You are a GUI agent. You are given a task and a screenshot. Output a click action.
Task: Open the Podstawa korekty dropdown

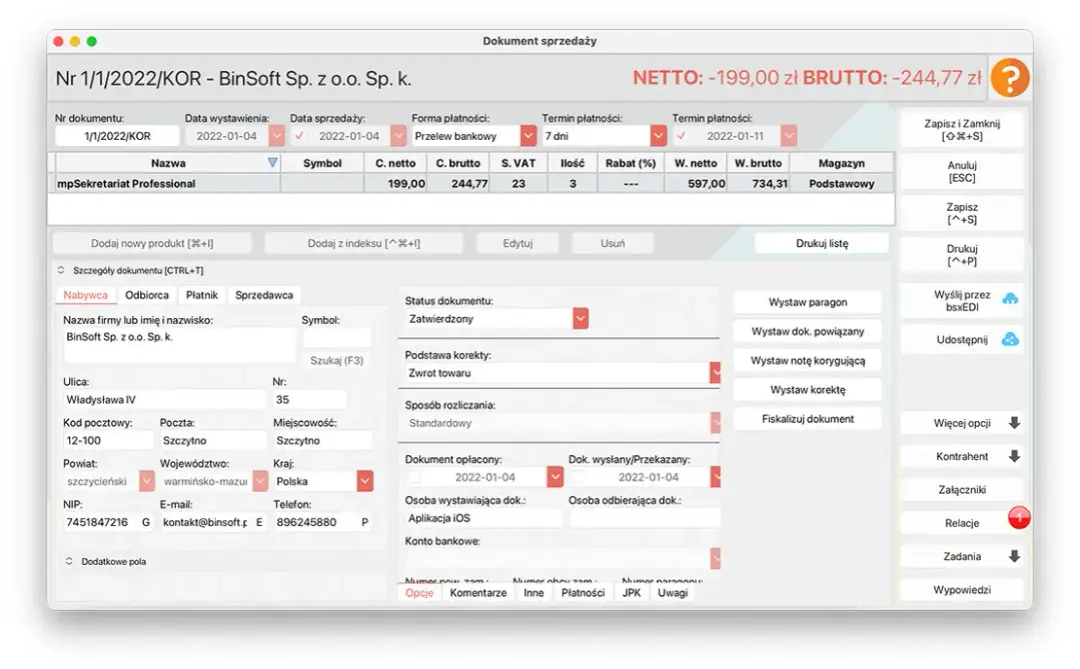(716, 372)
